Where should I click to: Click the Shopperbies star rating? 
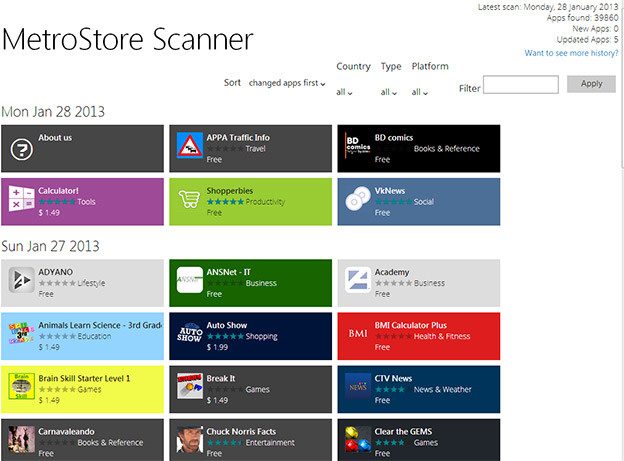pyautogui.click(x=225, y=202)
